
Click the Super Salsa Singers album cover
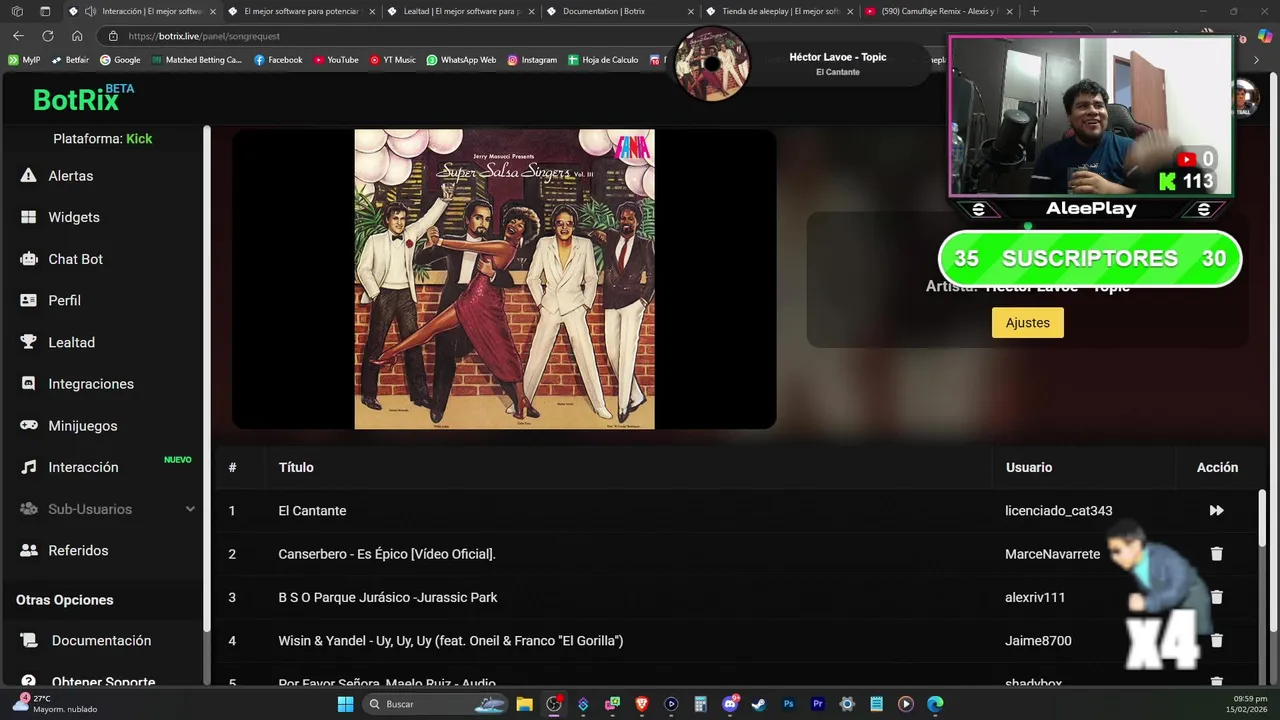tap(504, 279)
